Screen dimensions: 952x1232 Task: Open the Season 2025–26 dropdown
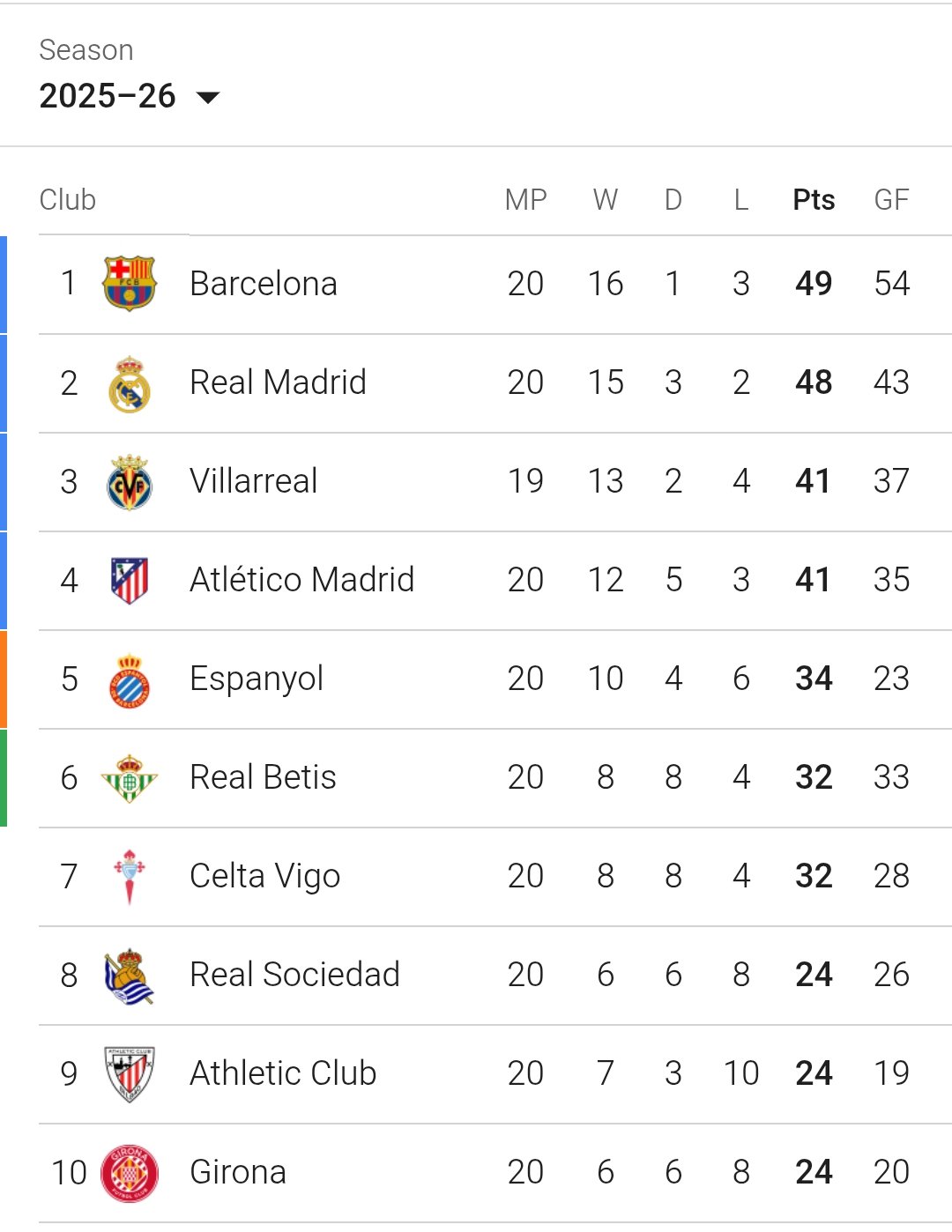coord(108,96)
